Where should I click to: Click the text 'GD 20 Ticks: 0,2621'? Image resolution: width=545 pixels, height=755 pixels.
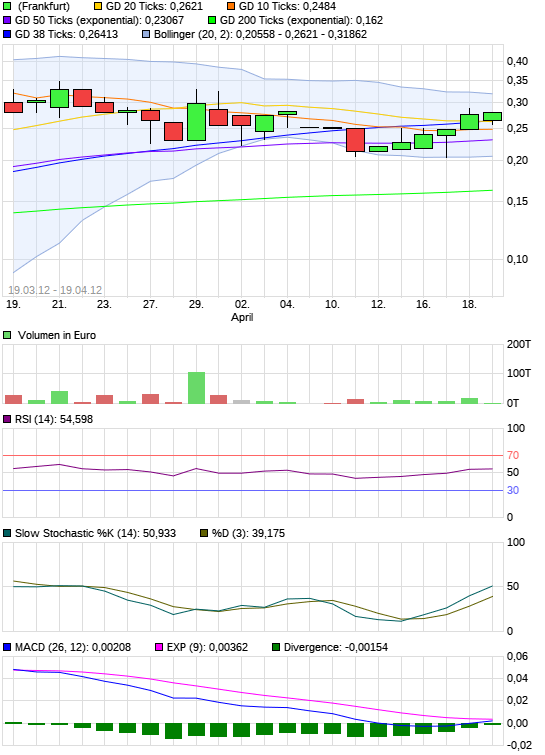(x=154, y=7)
